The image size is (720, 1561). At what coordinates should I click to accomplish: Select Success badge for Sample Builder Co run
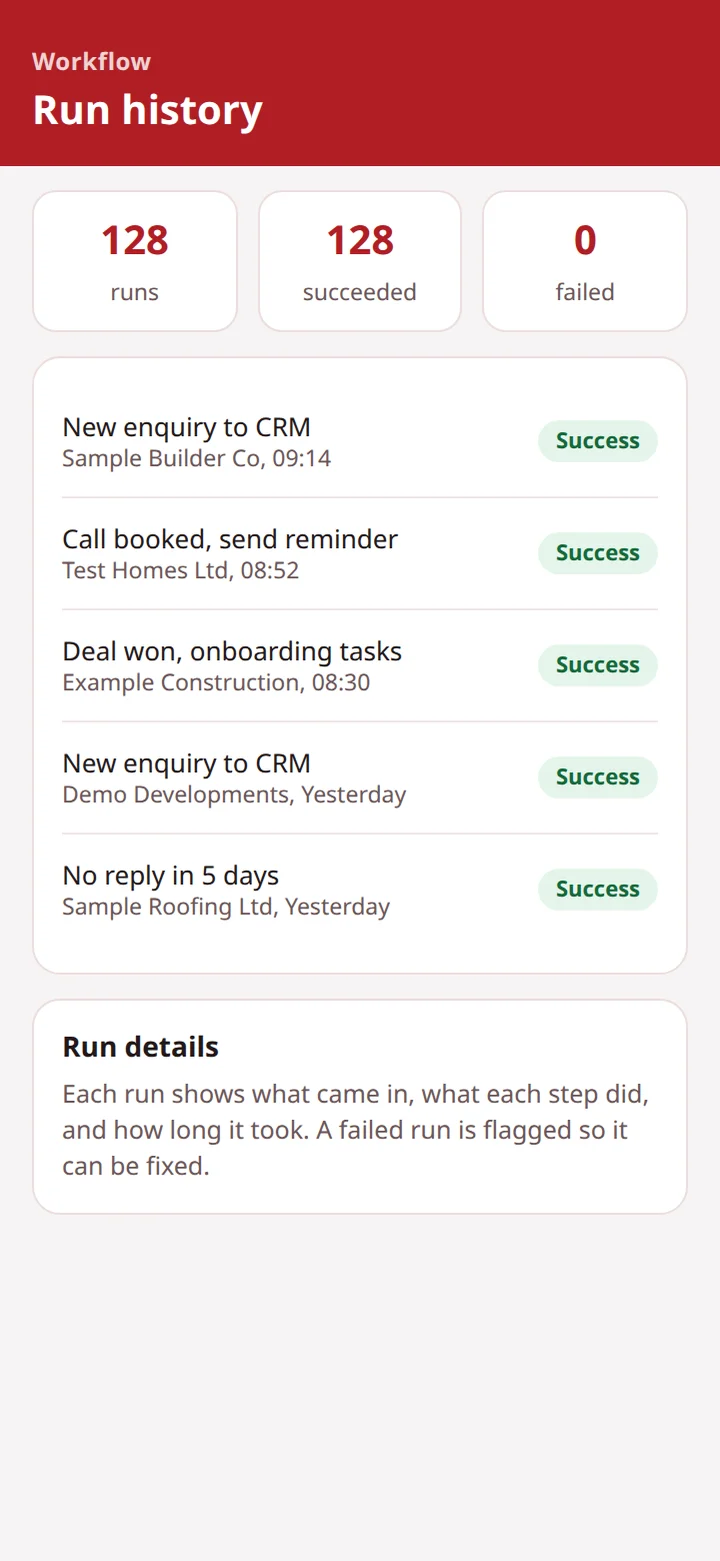point(598,441)
